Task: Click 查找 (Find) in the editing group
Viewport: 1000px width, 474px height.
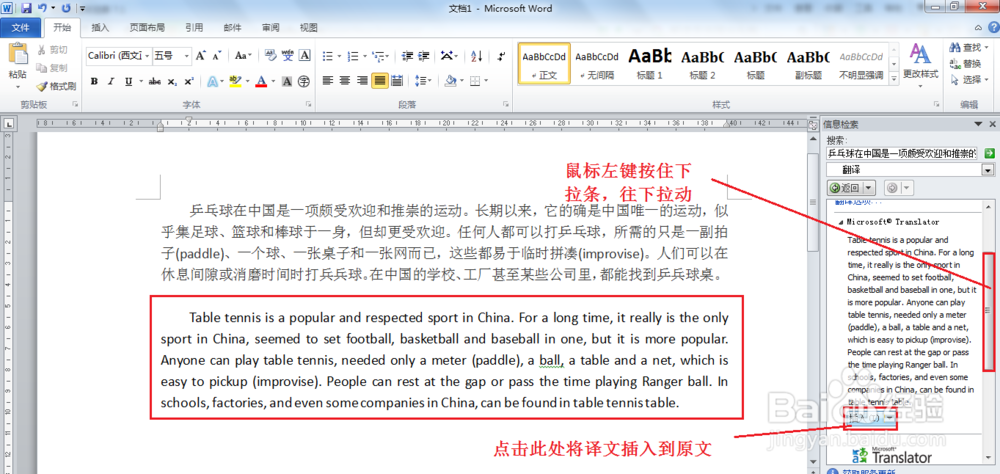Action: (x=966, y=47)
